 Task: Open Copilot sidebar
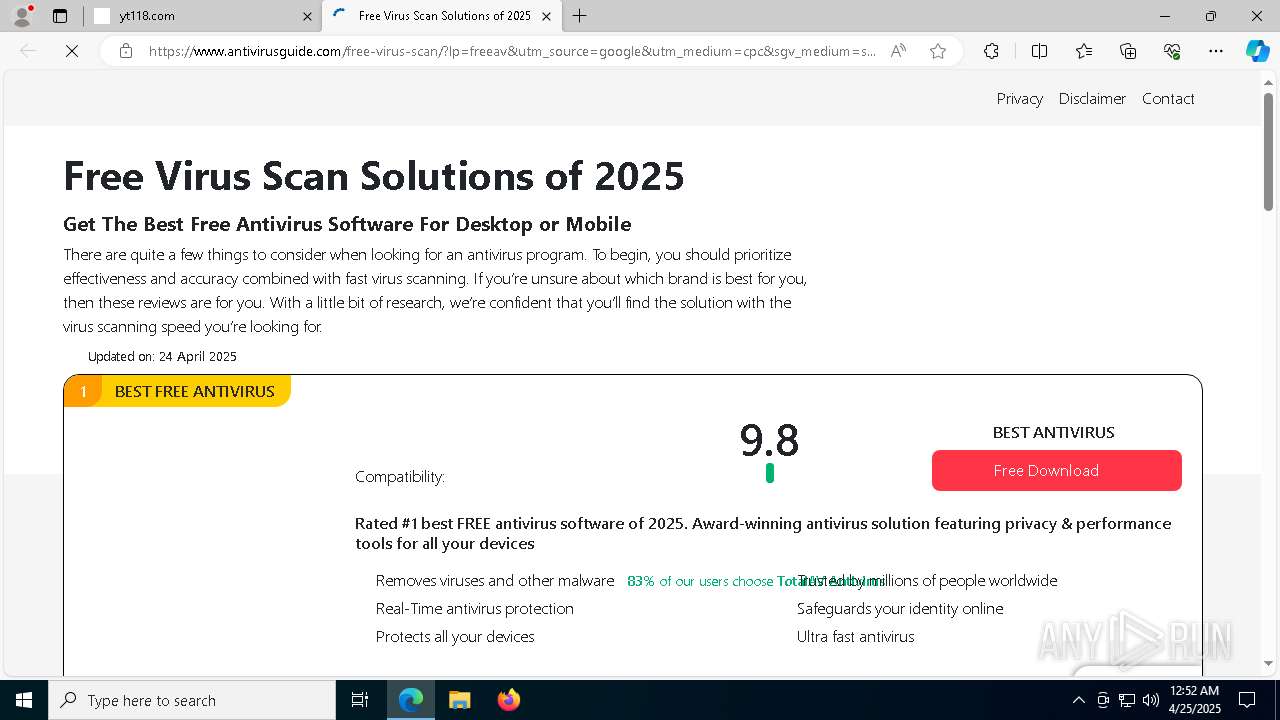click(x=1257, y=51)
